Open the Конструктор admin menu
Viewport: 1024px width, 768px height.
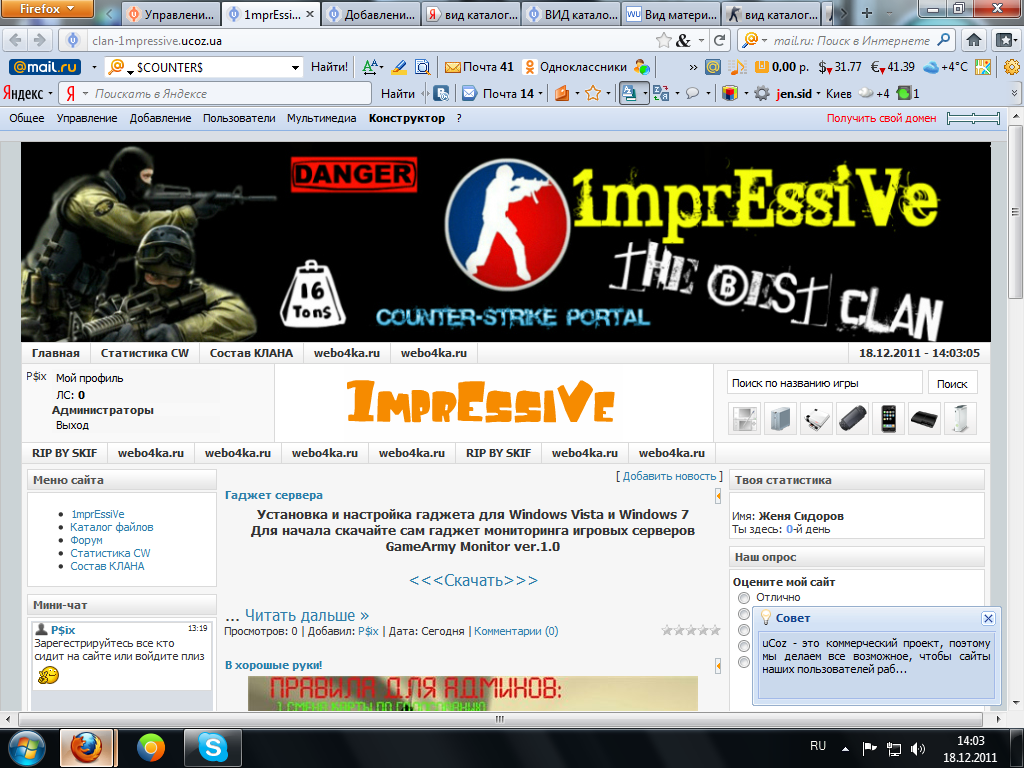pos(407,118)
